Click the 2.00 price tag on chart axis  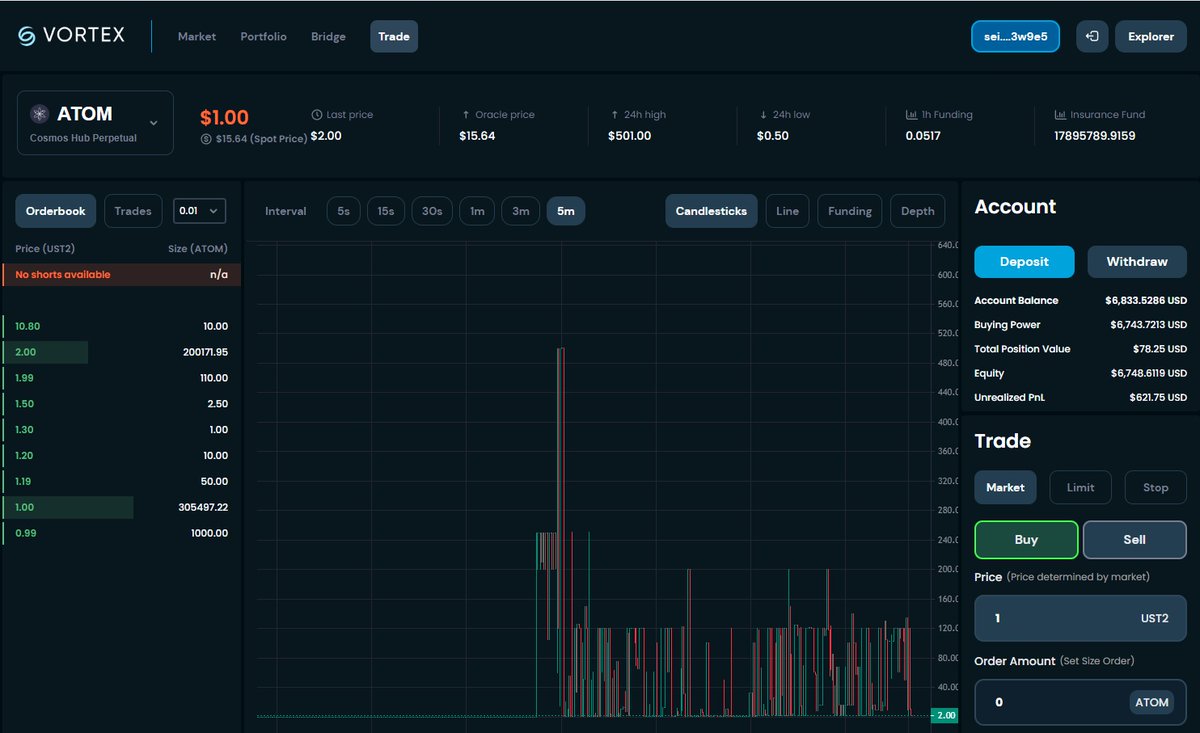click(x=945, y=715)
